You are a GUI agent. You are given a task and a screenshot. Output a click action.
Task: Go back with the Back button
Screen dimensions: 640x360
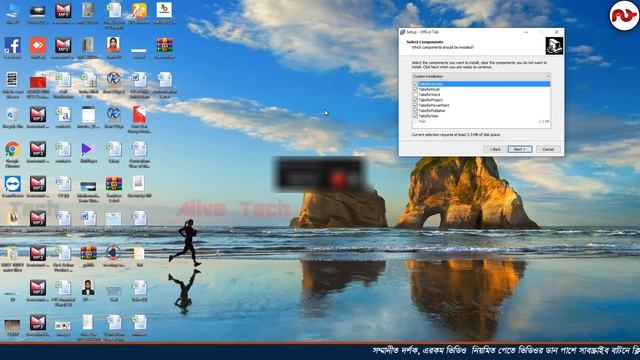click(495, 149)
